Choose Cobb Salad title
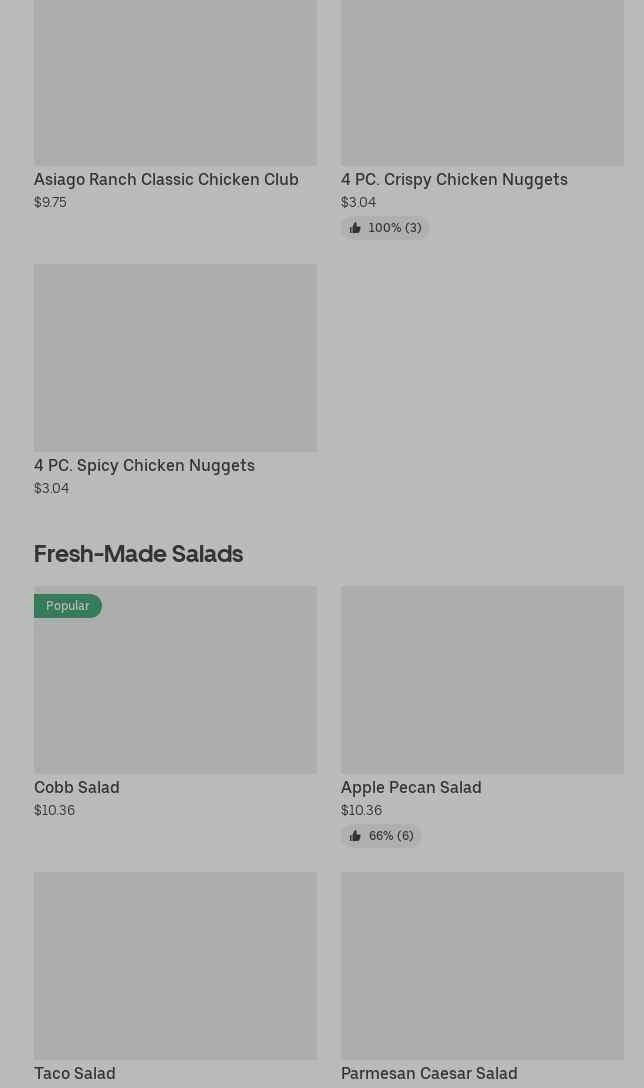The height and width of the screenshot is (1088, 644). click(x=76, y=788)
